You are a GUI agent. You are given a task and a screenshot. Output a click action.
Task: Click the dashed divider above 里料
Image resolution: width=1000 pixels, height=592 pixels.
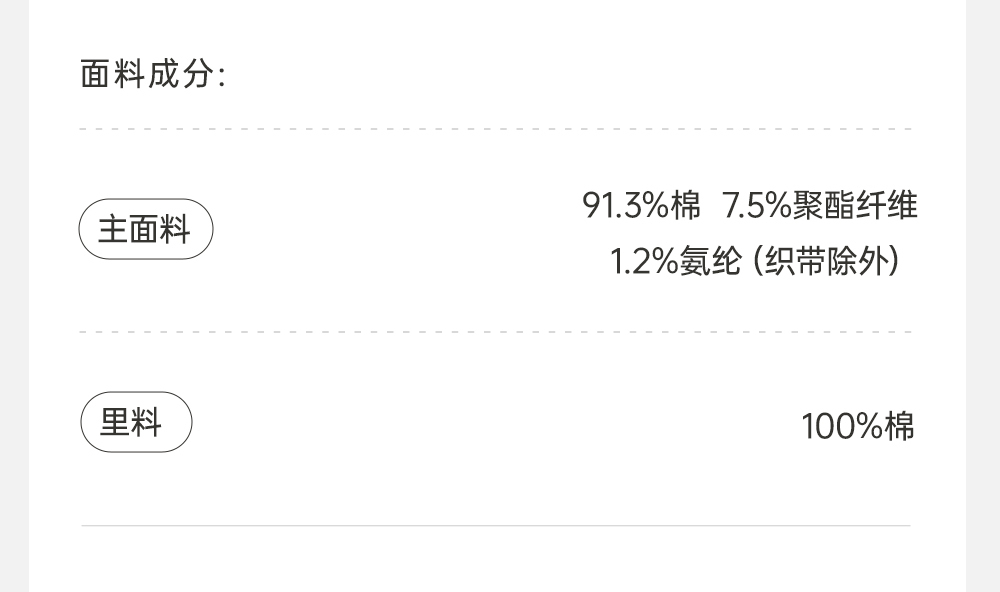click(x=495, y=332)
